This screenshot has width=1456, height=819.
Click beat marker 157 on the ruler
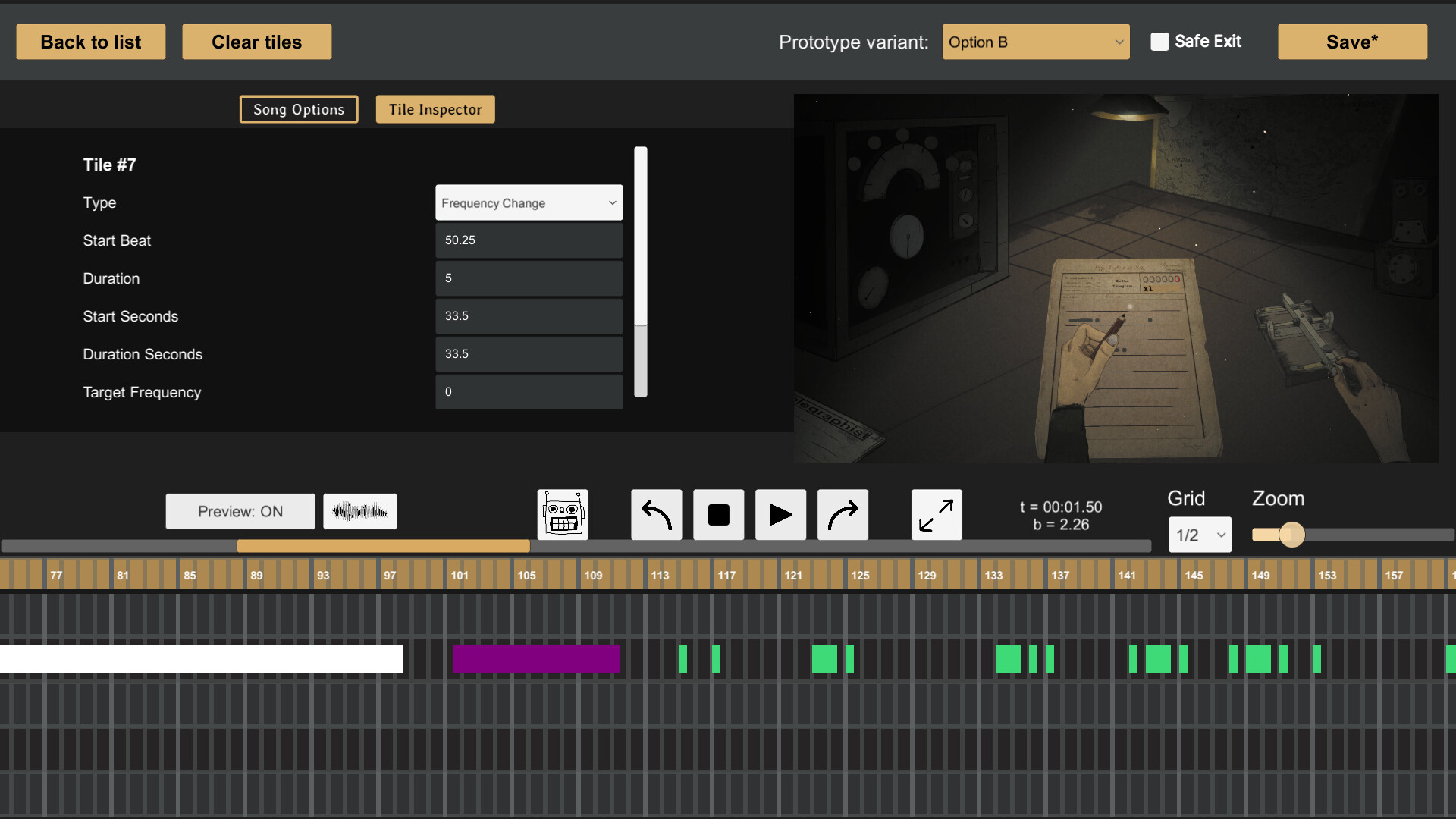(x=1394, y=576)
